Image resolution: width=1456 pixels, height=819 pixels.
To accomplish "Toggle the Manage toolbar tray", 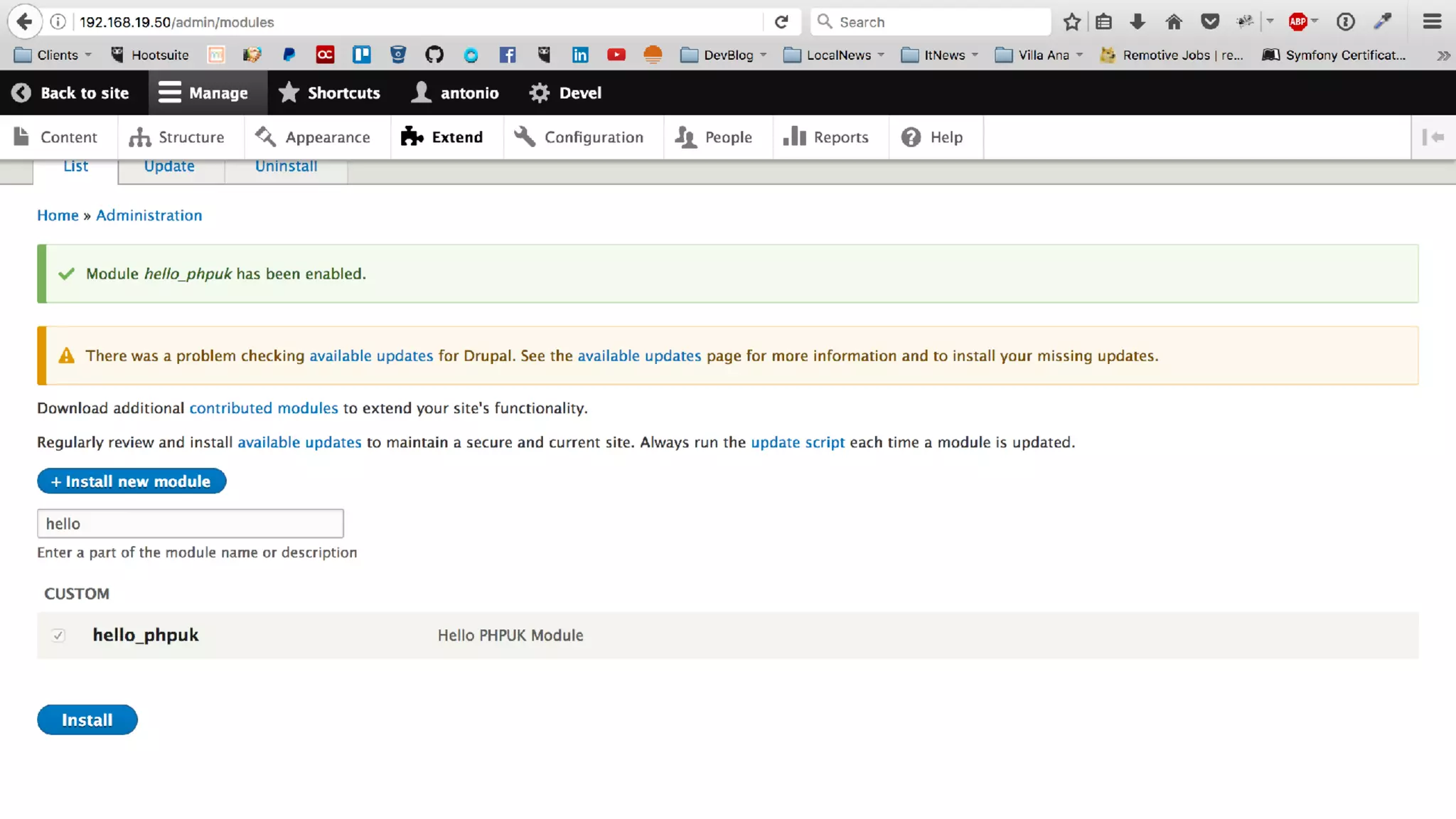I will 203,92.
